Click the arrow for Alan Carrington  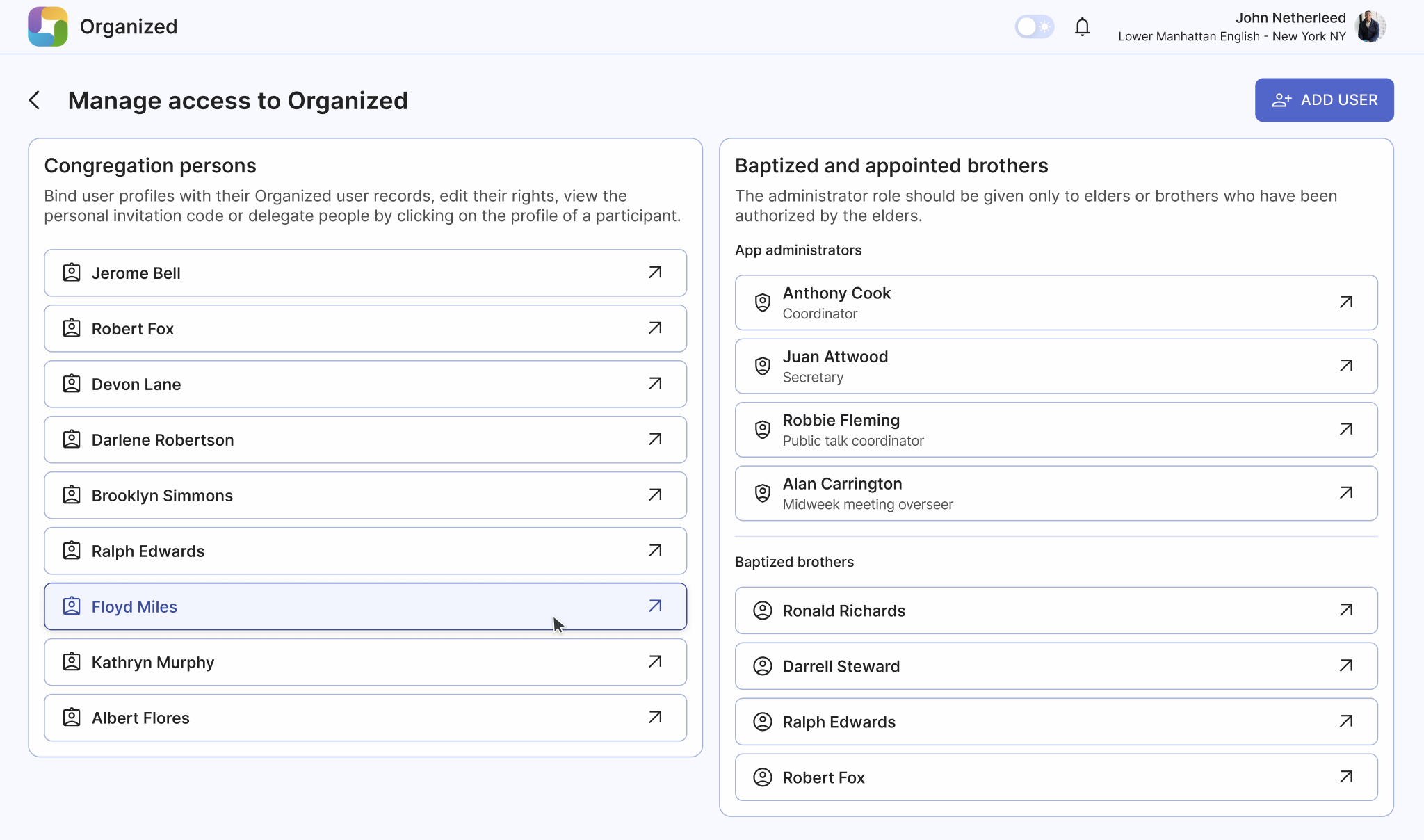[x=1346, y=493]
